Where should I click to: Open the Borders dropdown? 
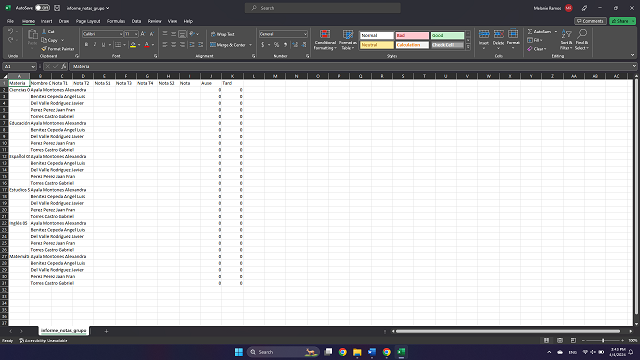[124, 45]
